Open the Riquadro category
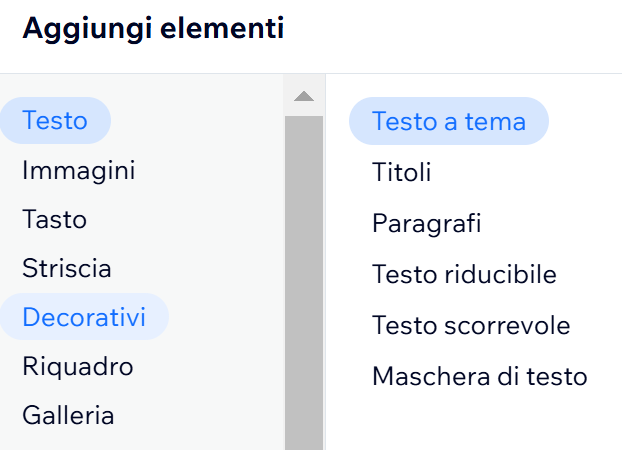This screenshot has width=622, height=450. click(77, 366)
